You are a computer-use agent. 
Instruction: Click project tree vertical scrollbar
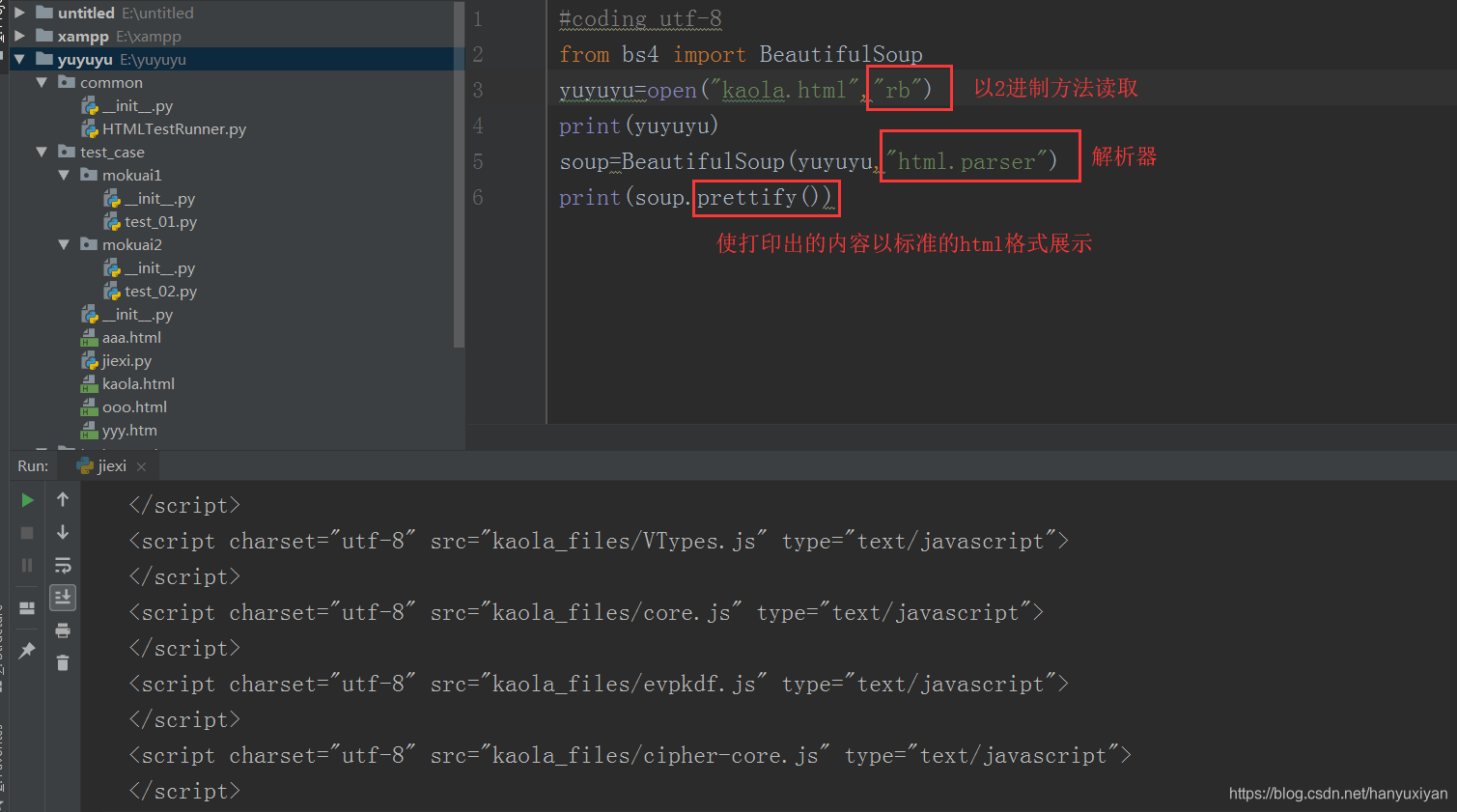point(459,174)
